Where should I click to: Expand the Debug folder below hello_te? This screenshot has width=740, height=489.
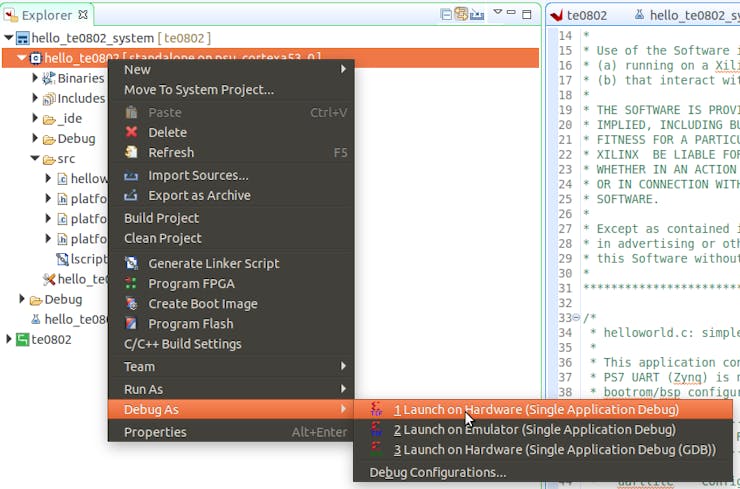(x=21, y=299)
